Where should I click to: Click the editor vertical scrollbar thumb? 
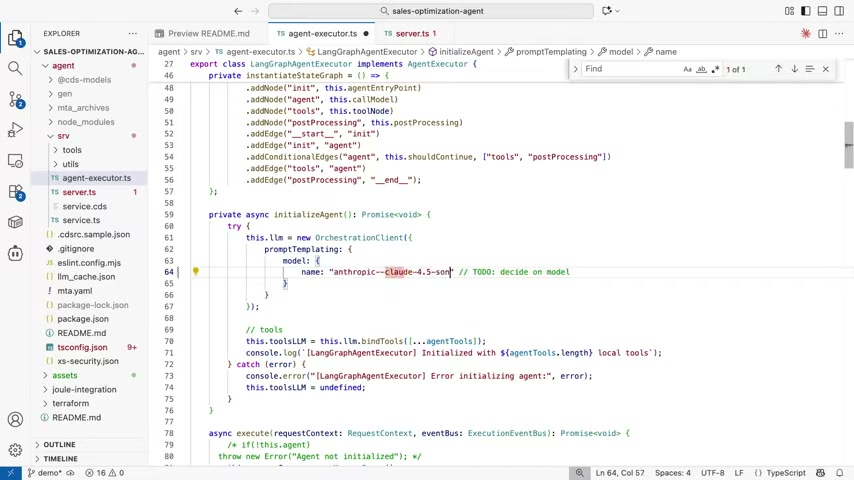pos(849,145)
